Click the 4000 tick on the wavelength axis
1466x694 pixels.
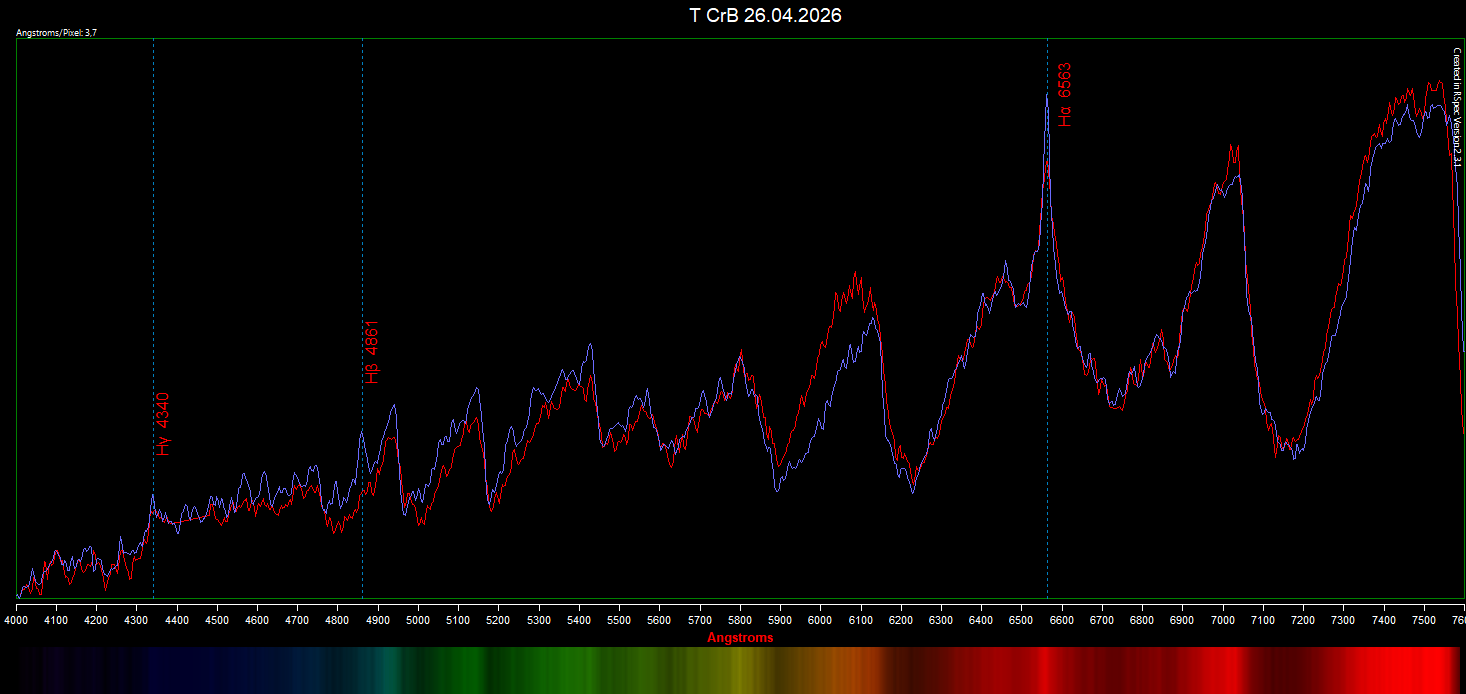pos(16,621)
